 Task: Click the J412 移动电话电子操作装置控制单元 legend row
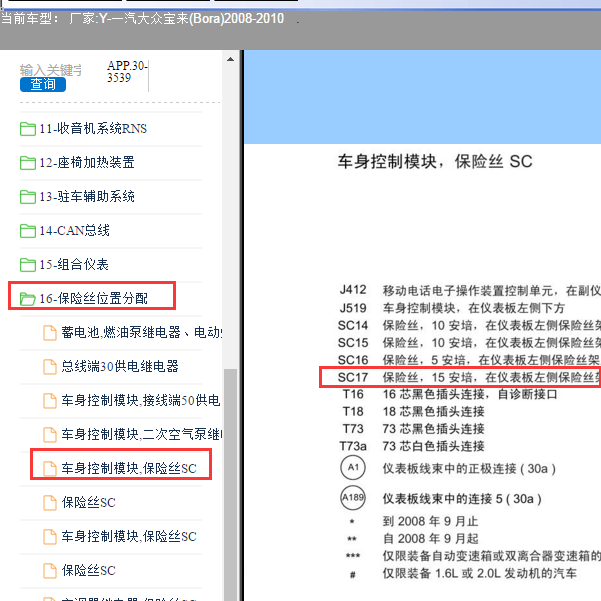pyautogui.click(x=470, y=290)
